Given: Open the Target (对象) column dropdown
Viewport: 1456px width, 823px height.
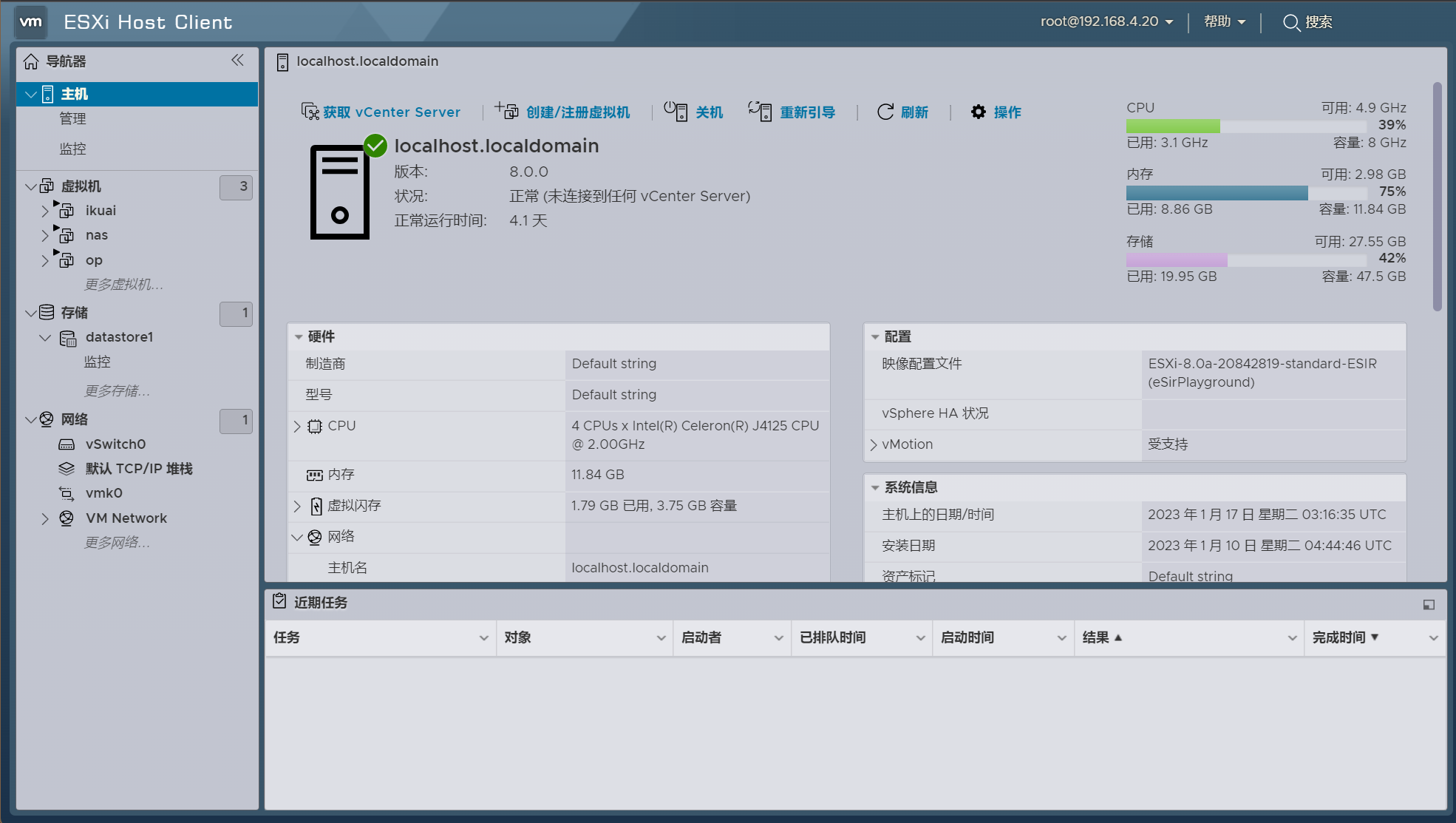Looking at the screenshot, I should point(661,638).
